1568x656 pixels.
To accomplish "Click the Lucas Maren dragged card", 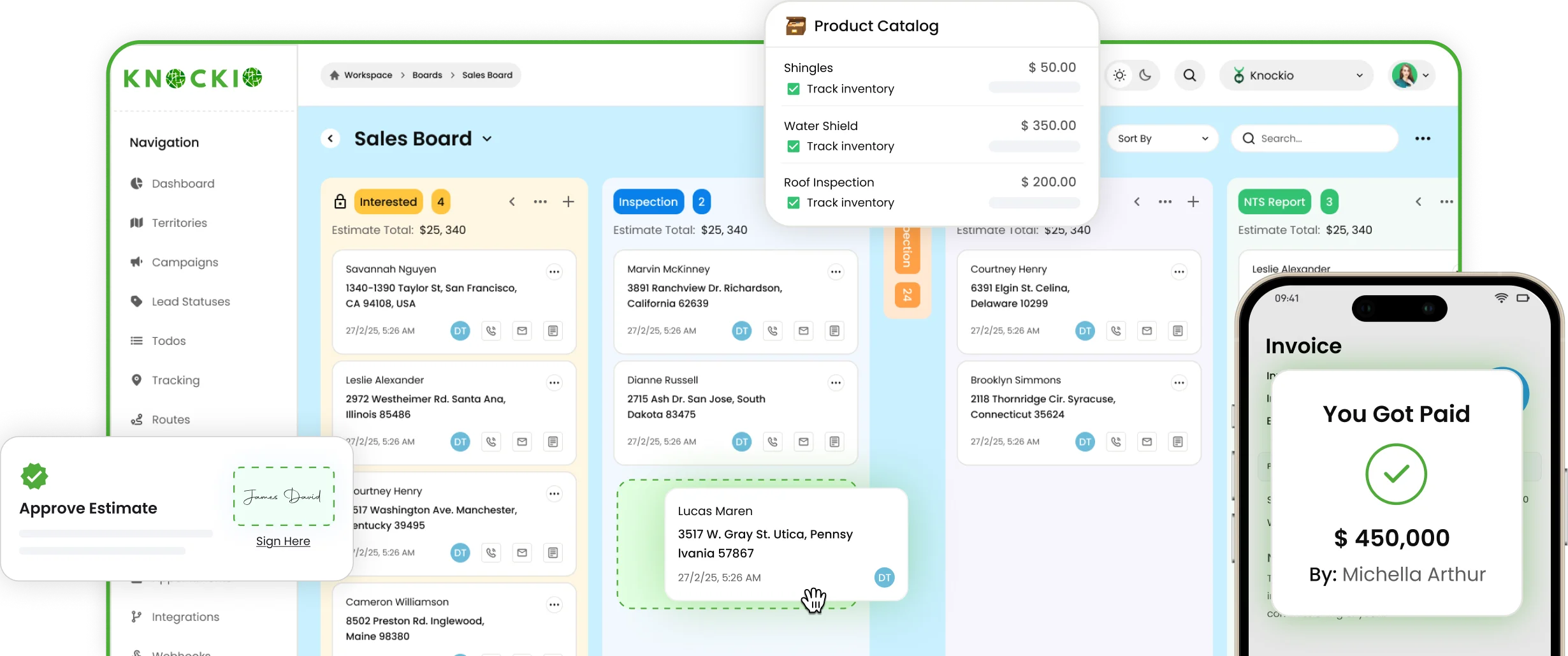I will pos(786,544).
